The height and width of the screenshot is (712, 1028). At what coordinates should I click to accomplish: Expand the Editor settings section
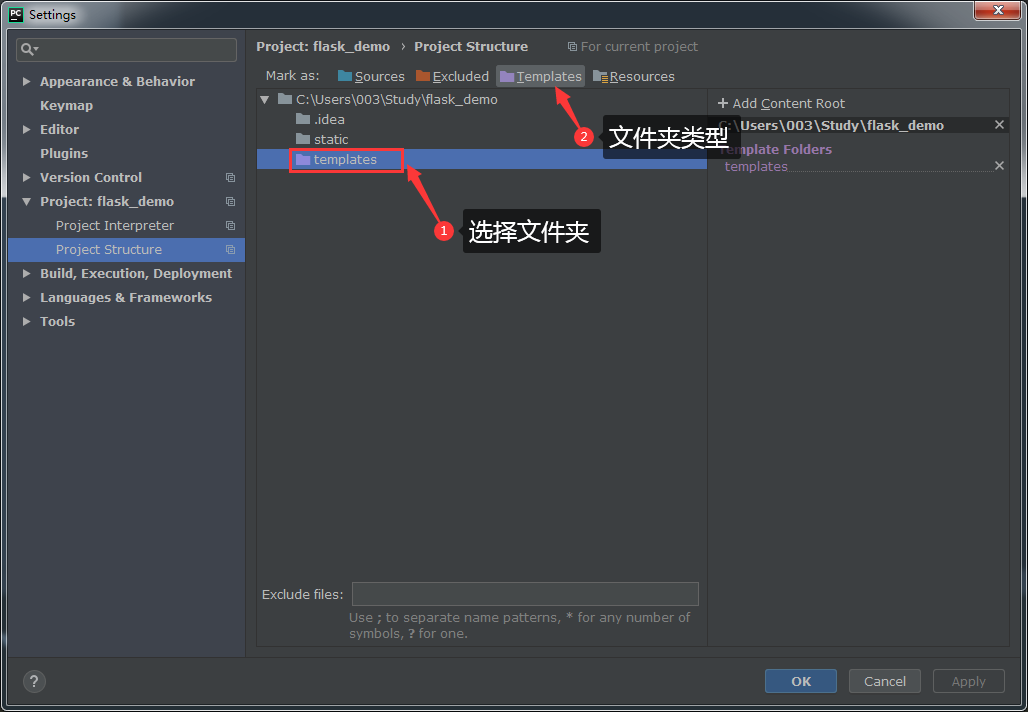[x=27, y=130]
